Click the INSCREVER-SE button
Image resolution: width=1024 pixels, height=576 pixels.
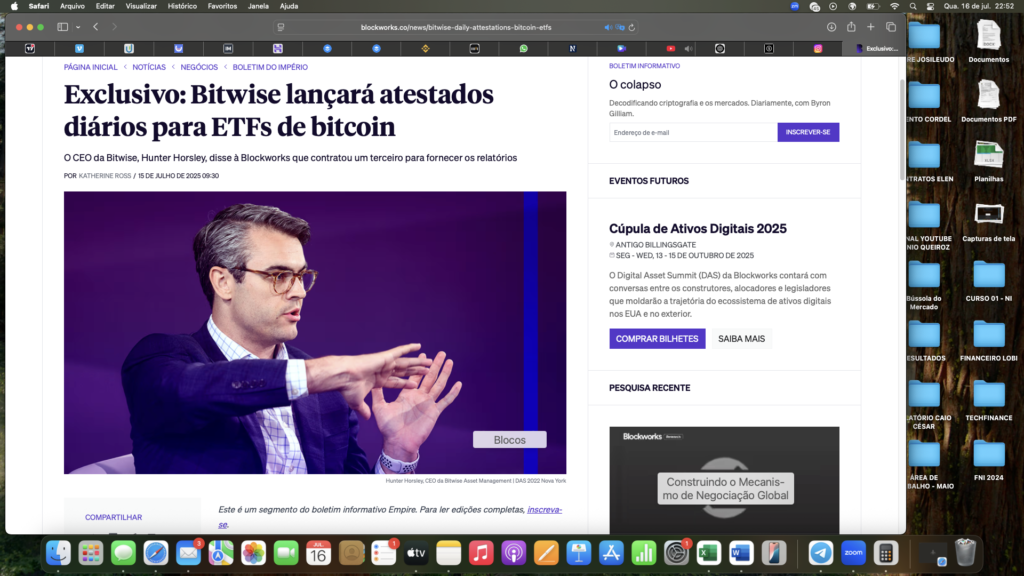pyautogui.click(x=808, y=133)
